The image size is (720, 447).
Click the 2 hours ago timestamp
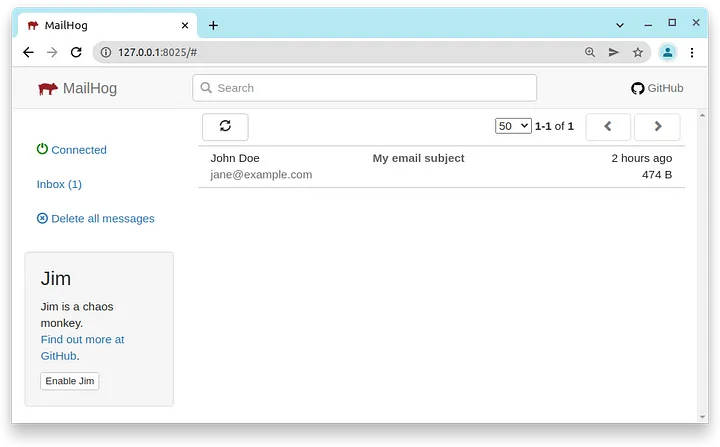(641, 158)
